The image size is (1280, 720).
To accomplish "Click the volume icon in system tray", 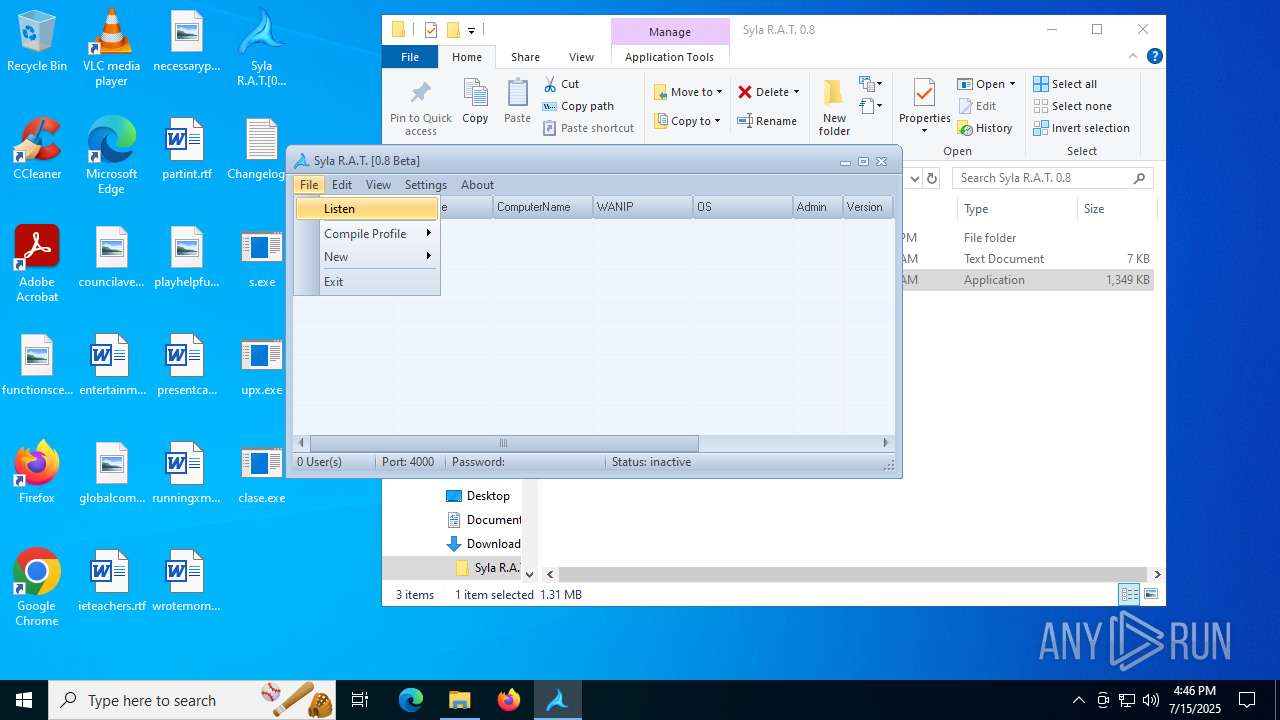I will pos(1151,700).
